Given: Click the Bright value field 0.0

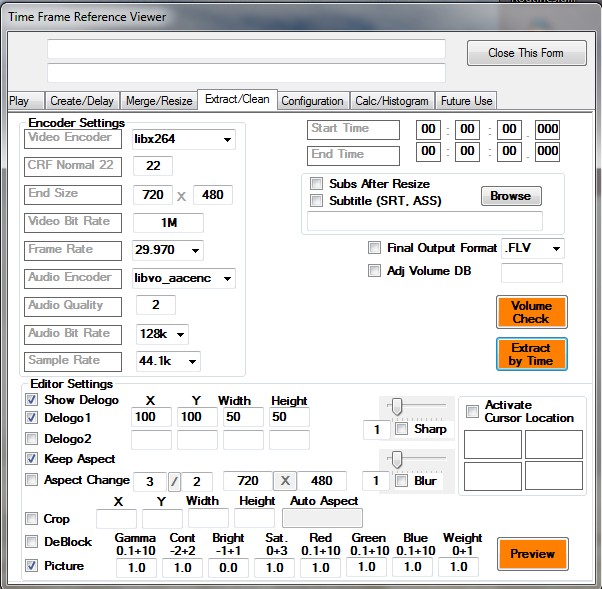Looking at the screenshot, I should (x=228, y=567).
